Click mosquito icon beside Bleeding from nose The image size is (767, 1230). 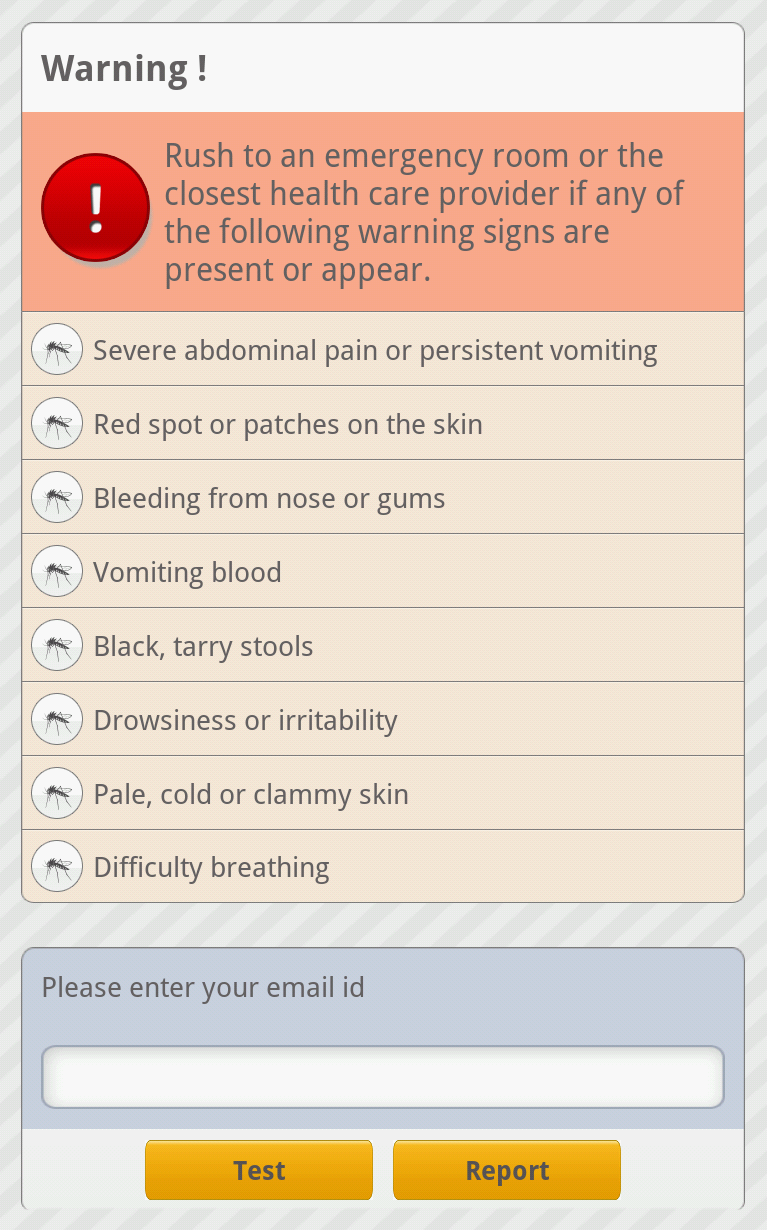point(57,497)
